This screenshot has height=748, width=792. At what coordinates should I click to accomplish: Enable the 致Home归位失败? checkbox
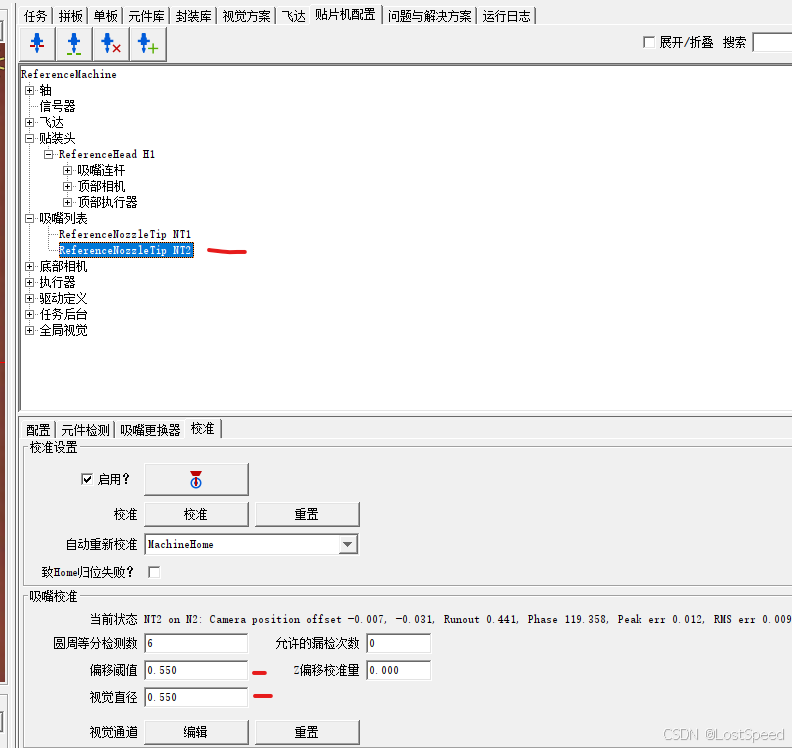pos(154,572)
